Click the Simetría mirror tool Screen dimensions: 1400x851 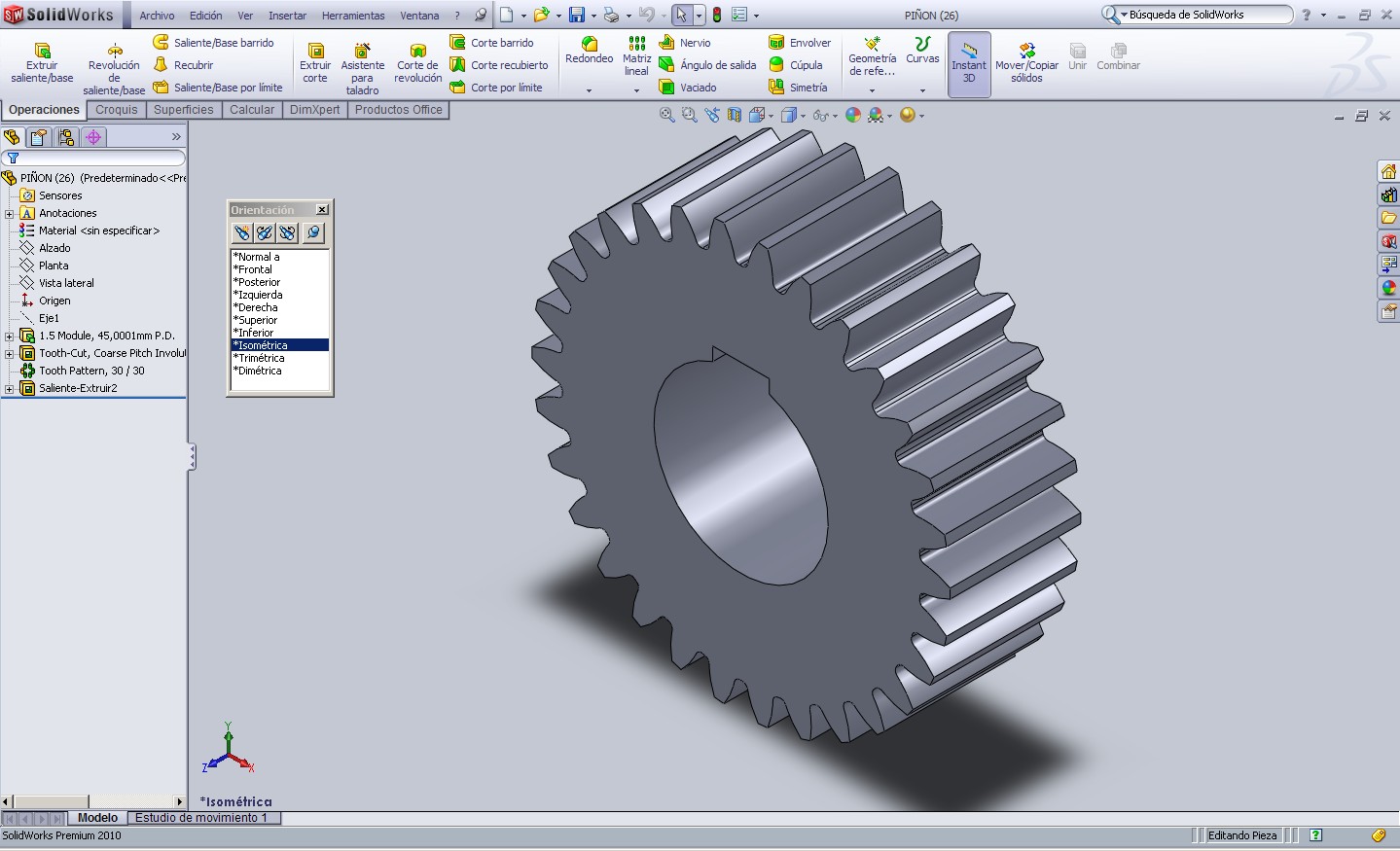click(799, 88)
